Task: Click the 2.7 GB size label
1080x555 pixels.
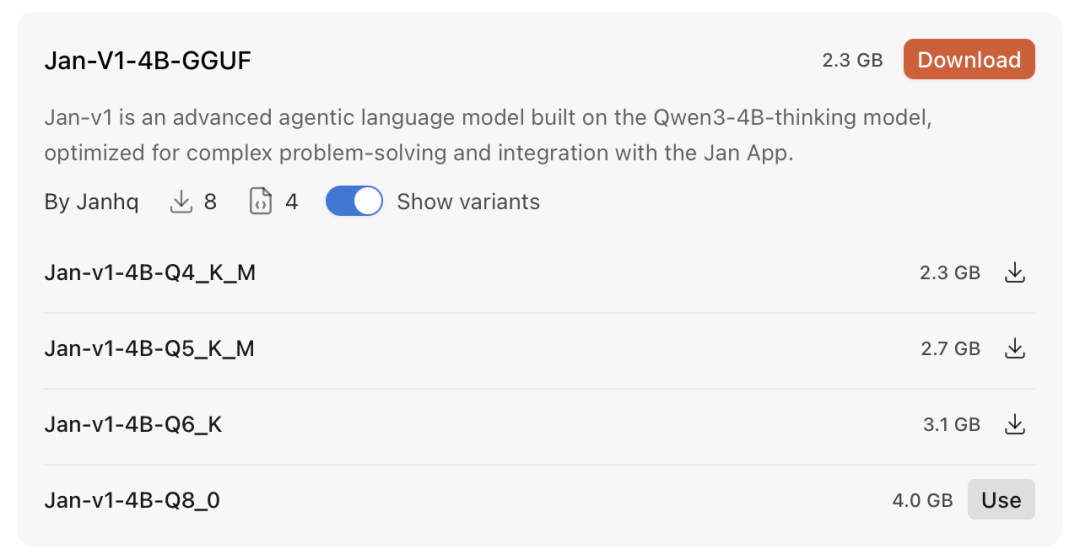Action: click(x=950, y=349)
